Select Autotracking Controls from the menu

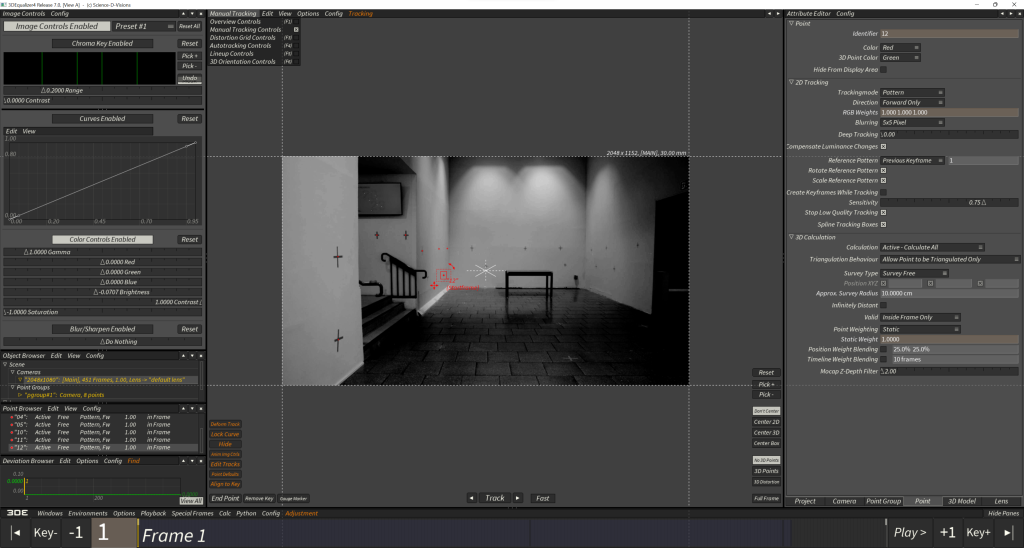(245, 46)
